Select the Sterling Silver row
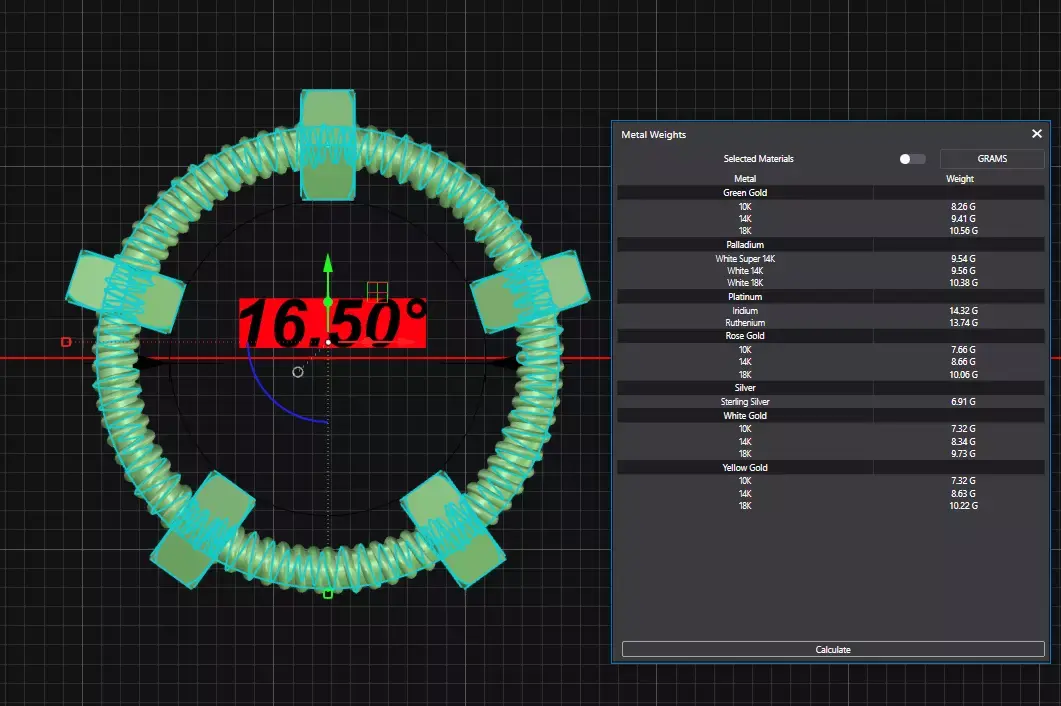Screen dimensions: 1061x706 (830, 401)
